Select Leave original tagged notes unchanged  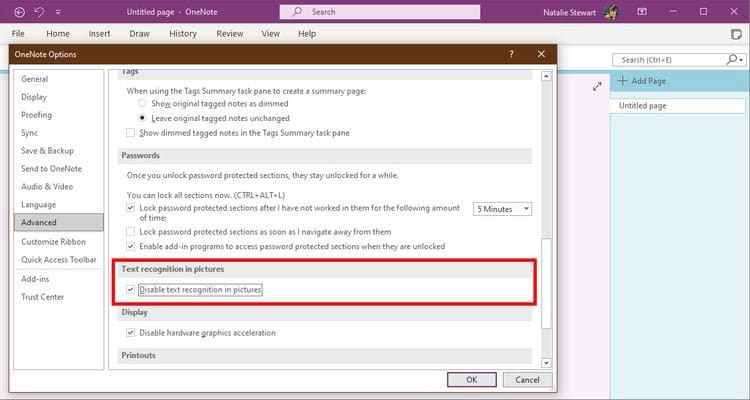pyautogui.click(x=142, y=118)
